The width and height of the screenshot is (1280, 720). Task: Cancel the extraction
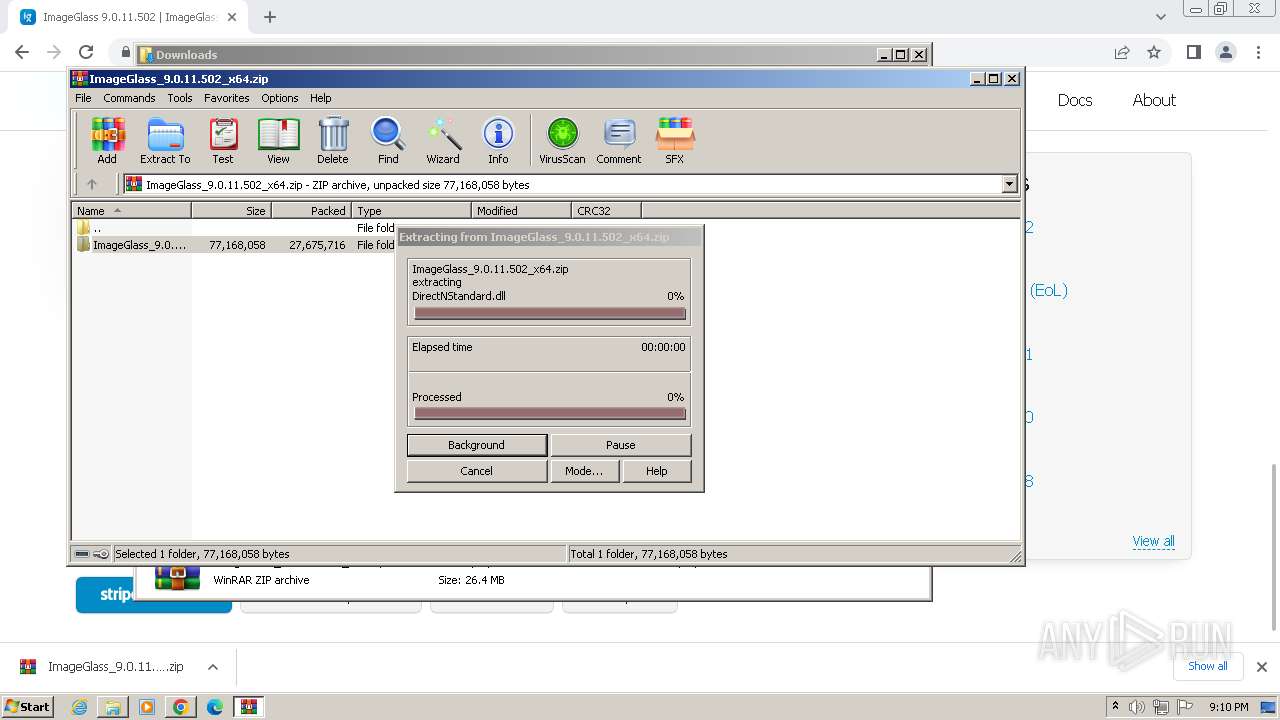[476, 471]
